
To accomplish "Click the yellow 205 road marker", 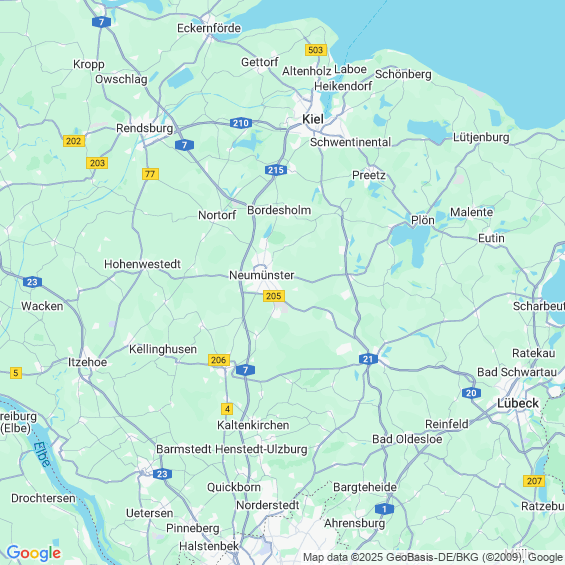I will coord(273,296).
